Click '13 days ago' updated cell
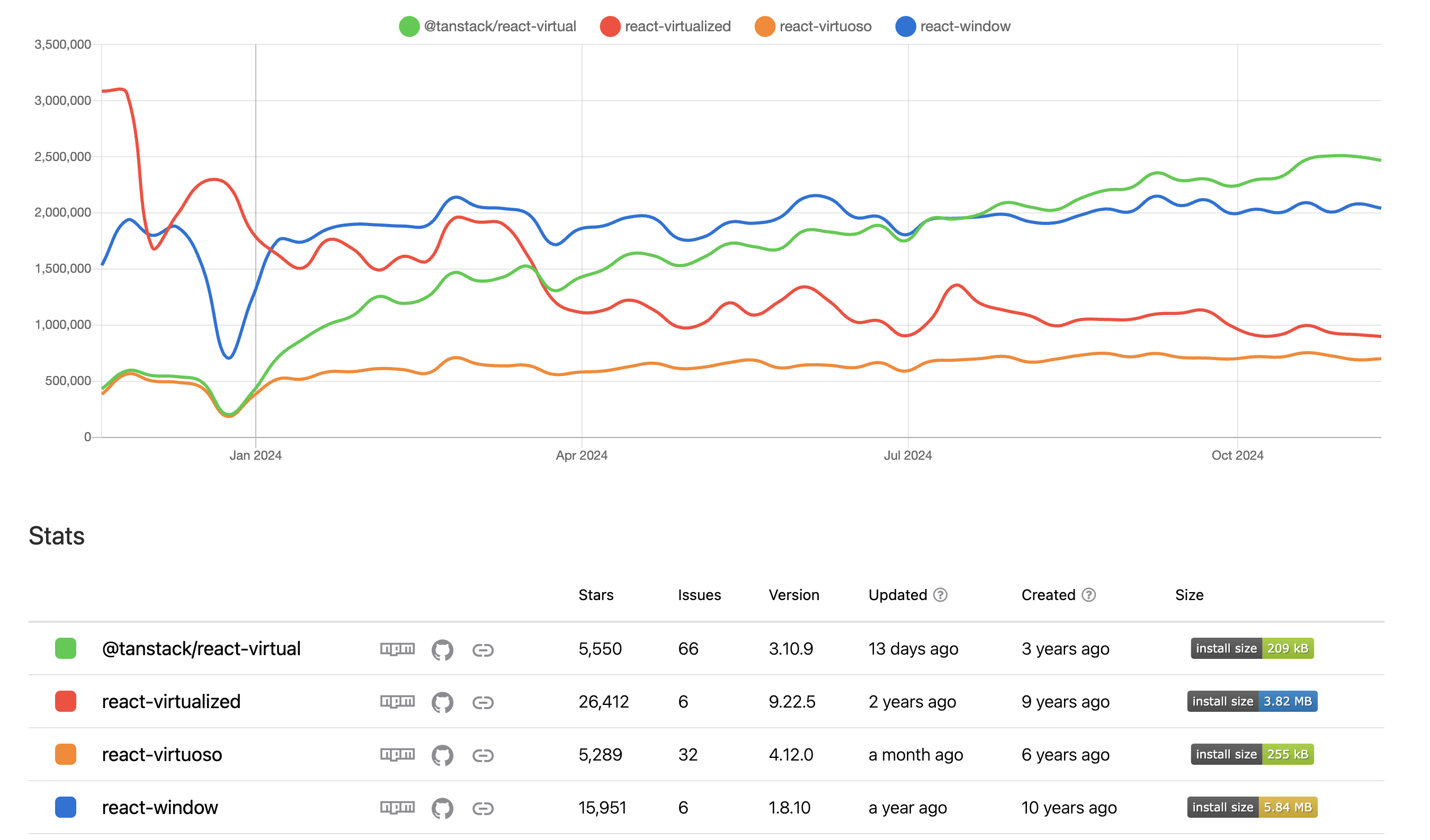This screenshot has height=840, width=1430. [x=913, y=649]
